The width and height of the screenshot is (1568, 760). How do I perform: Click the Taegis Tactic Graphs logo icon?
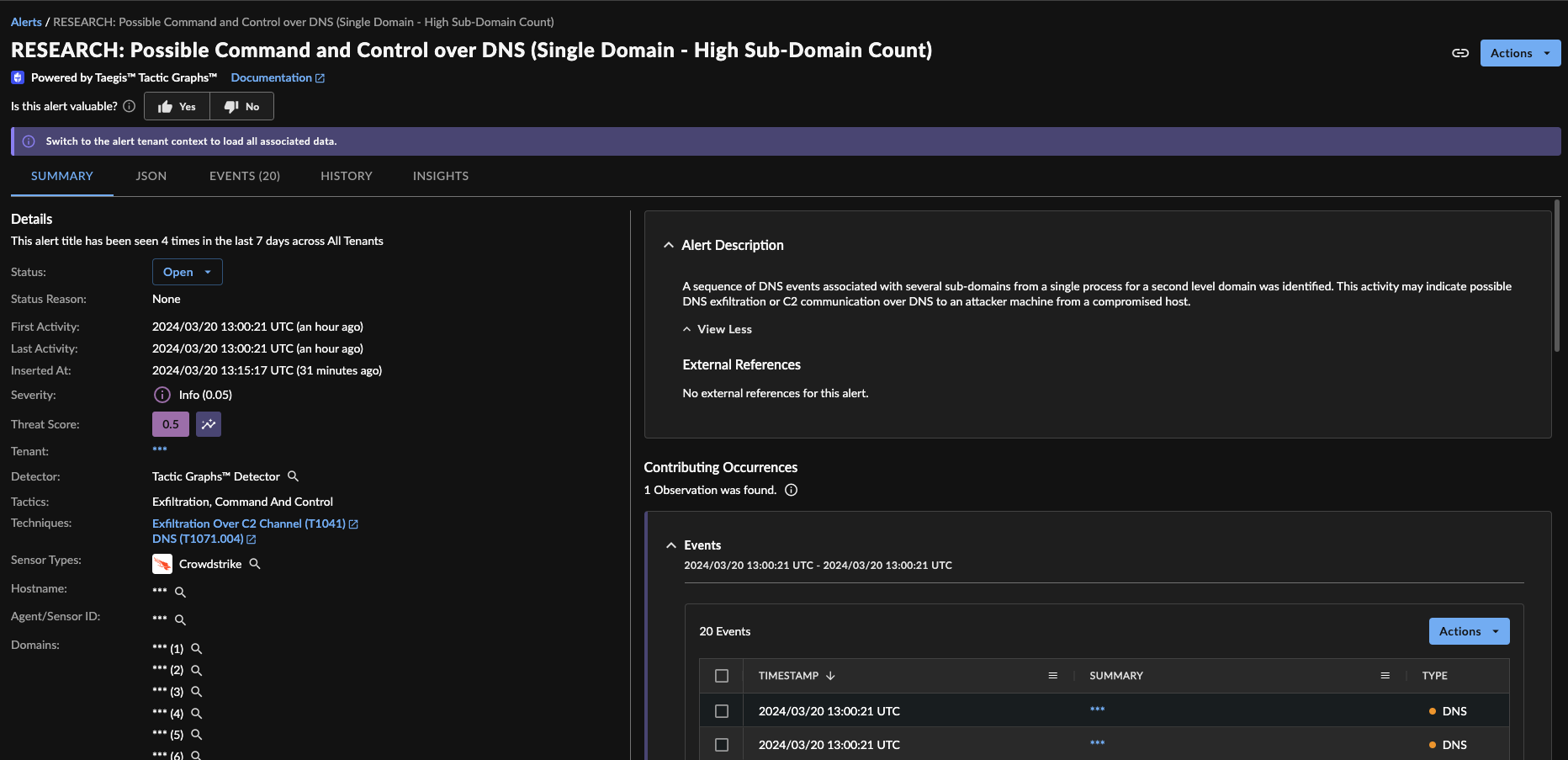click(x=18, y=77)
